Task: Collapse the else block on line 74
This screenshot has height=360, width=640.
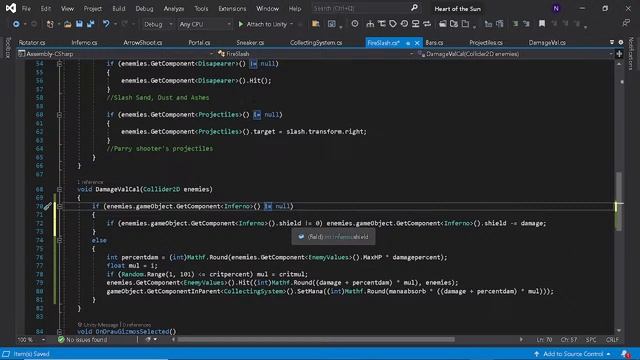Action: [x=60, y=240]
